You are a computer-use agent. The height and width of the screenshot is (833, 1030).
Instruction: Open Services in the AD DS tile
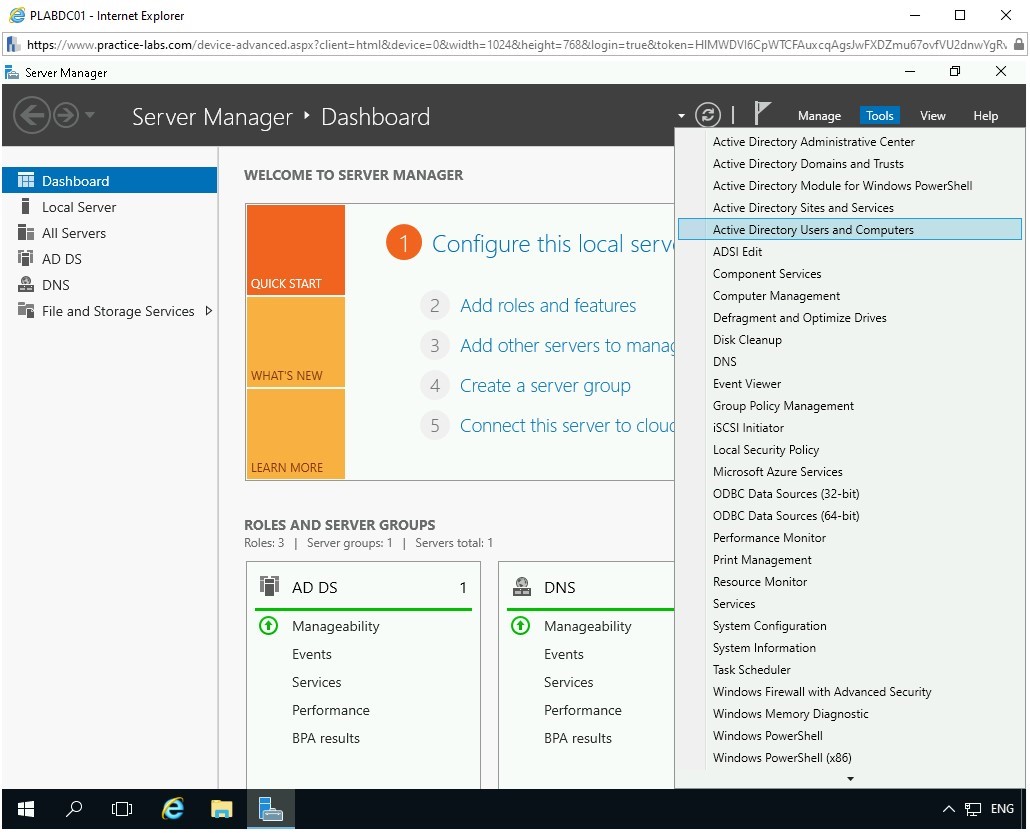pos(316,683)
